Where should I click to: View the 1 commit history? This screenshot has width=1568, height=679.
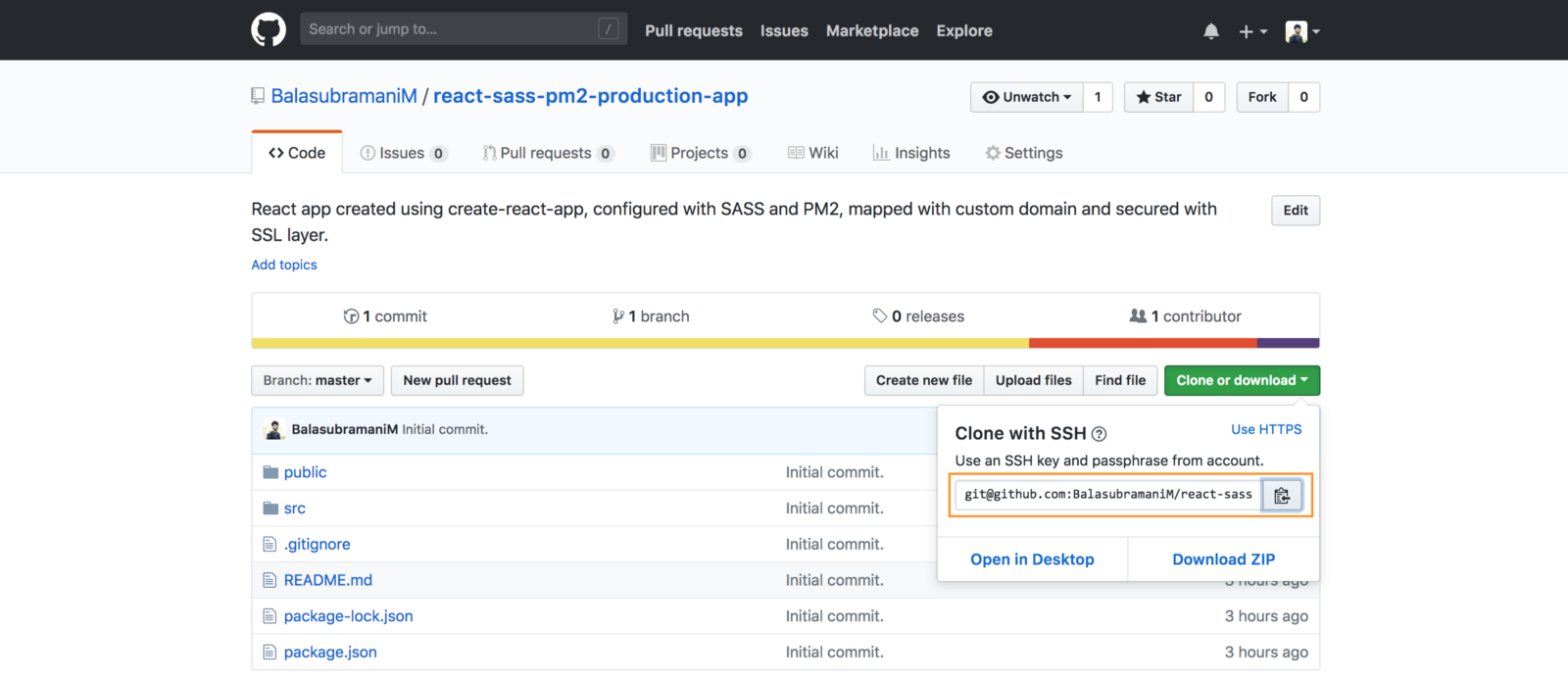click(385, 316)
